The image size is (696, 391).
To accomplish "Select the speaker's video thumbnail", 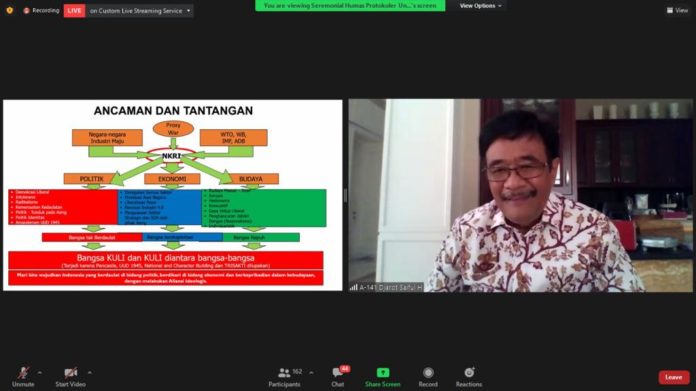I will [x=520, y=195].
